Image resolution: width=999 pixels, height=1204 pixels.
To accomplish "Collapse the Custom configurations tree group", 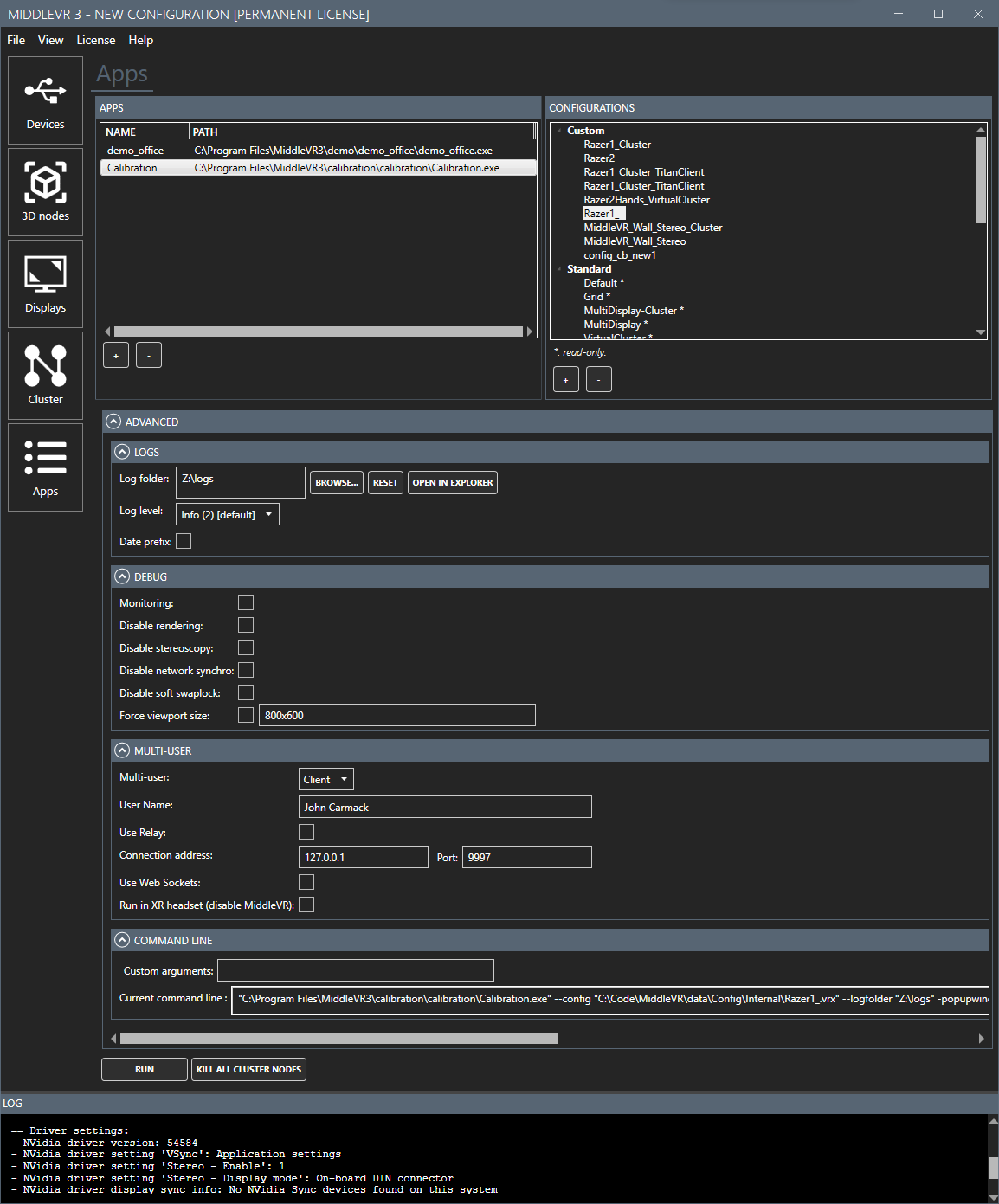I will (x=559, y=131).
